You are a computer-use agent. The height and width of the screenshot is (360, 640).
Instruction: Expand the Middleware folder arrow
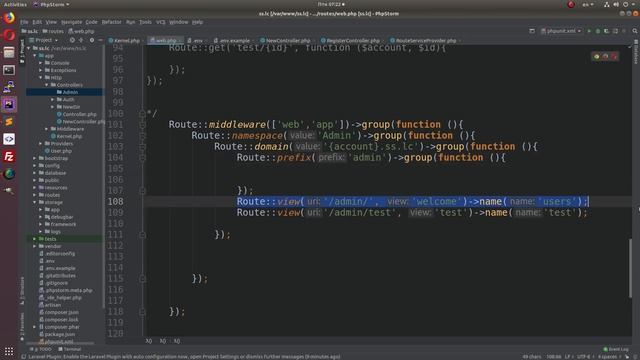(47, 129)
